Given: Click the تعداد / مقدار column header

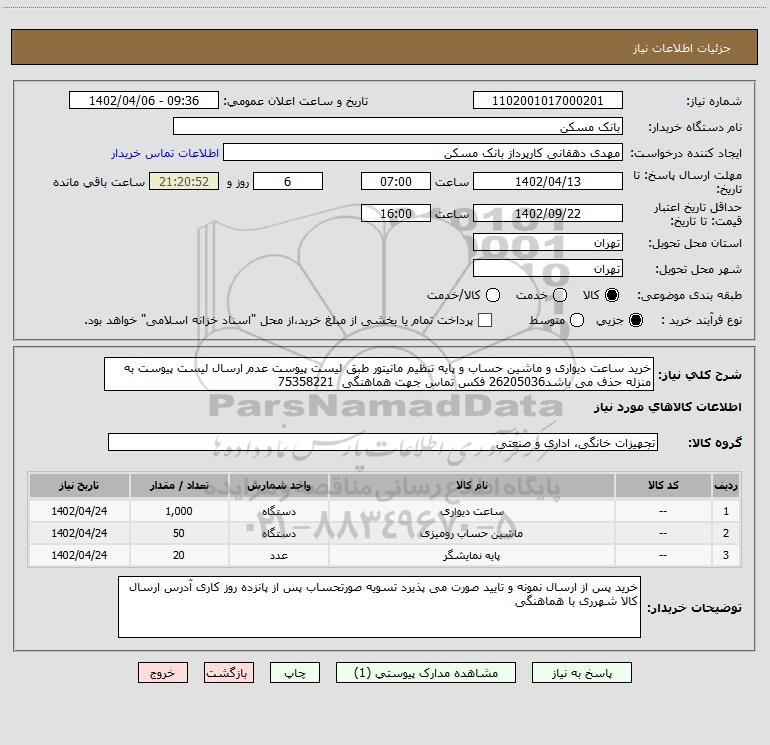Looking at the screenshot, I should [x=179, y=486].
